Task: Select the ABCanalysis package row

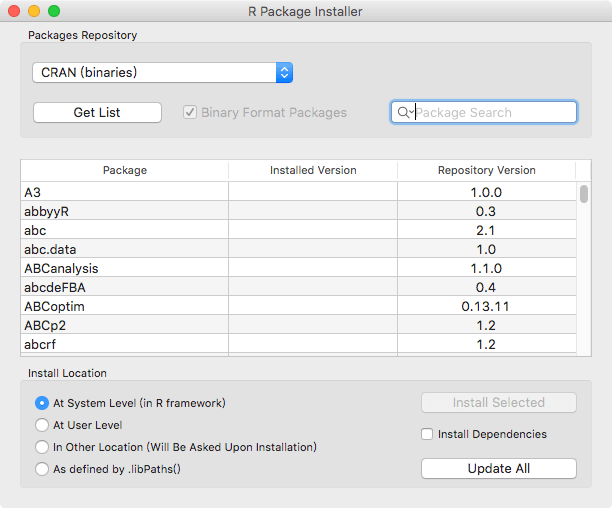Action: (x=299, y=268)
